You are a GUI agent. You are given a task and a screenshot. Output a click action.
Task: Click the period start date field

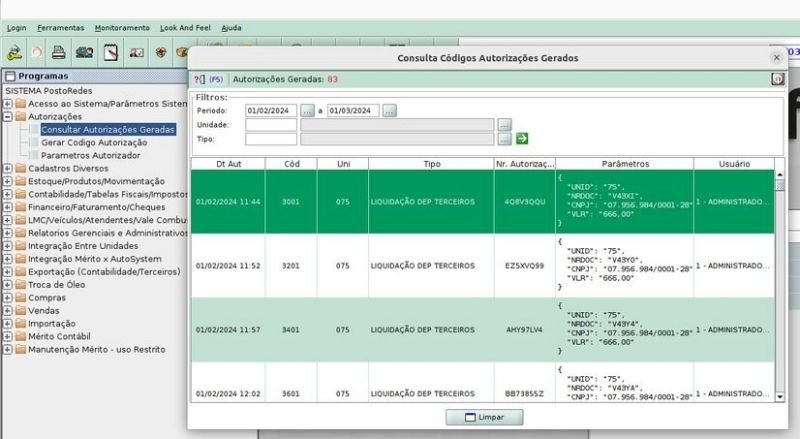click(x=271, y=110)
